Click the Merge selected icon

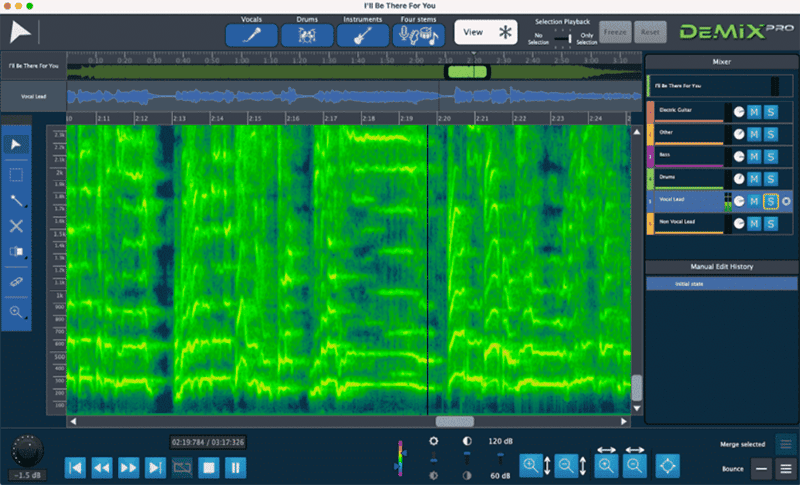786,444
